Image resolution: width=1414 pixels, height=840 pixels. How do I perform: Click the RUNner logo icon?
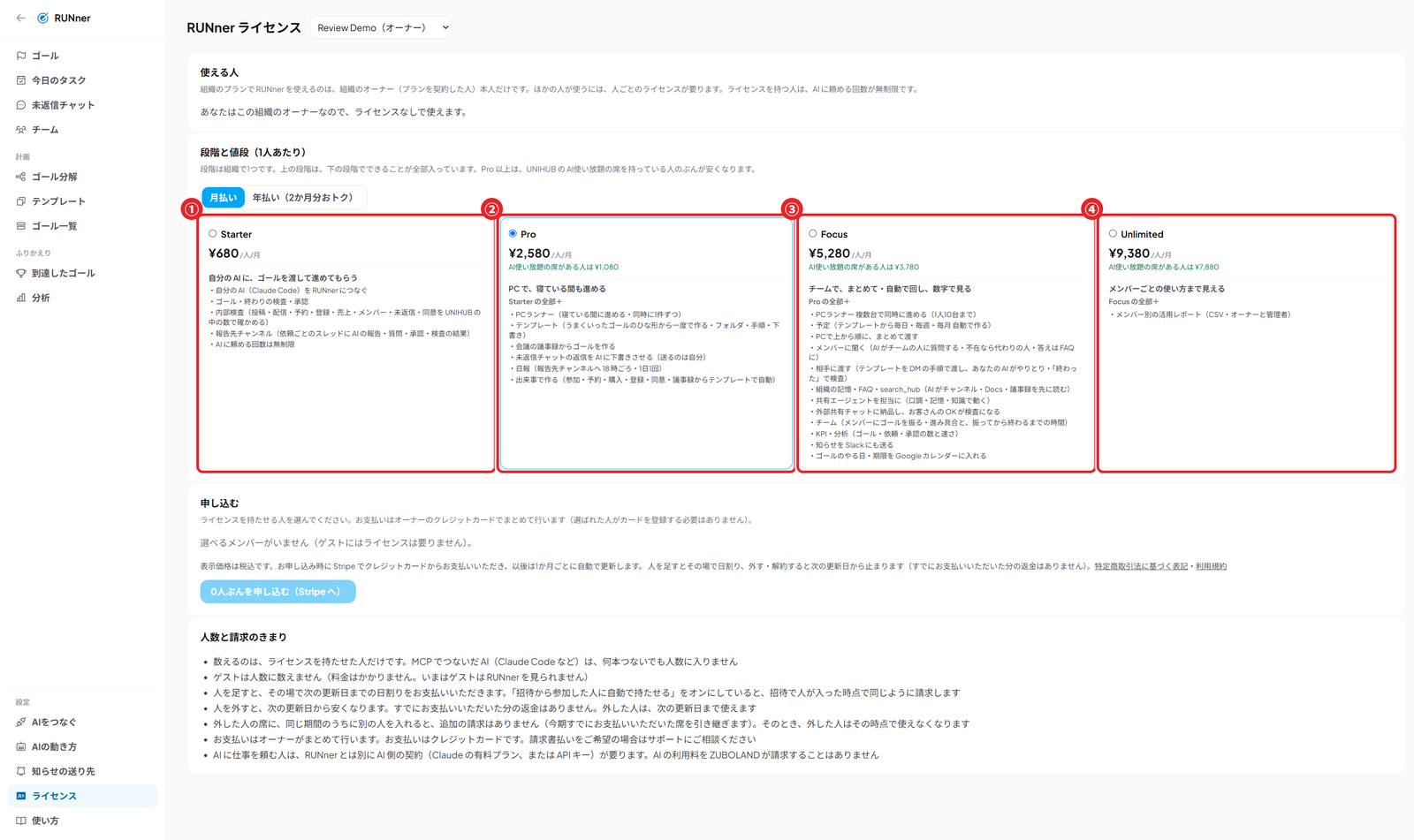42,18
